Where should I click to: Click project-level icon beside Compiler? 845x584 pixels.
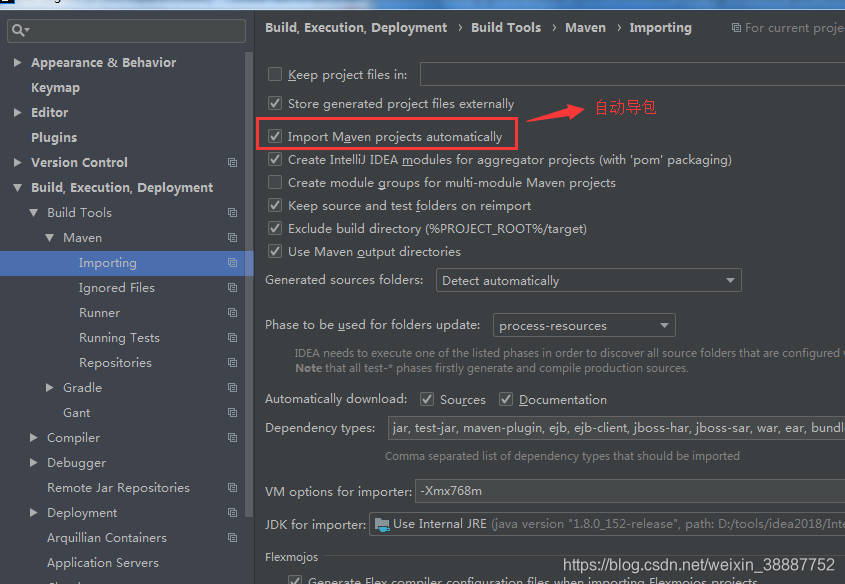pyautogui.click(x=232, y=437)
